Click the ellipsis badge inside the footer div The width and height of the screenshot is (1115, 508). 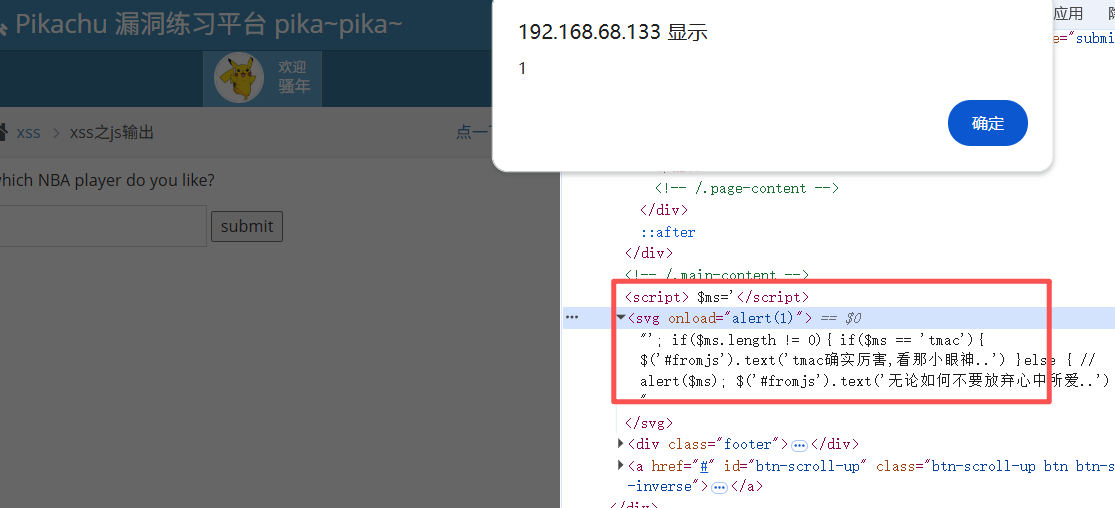[799, 445]
